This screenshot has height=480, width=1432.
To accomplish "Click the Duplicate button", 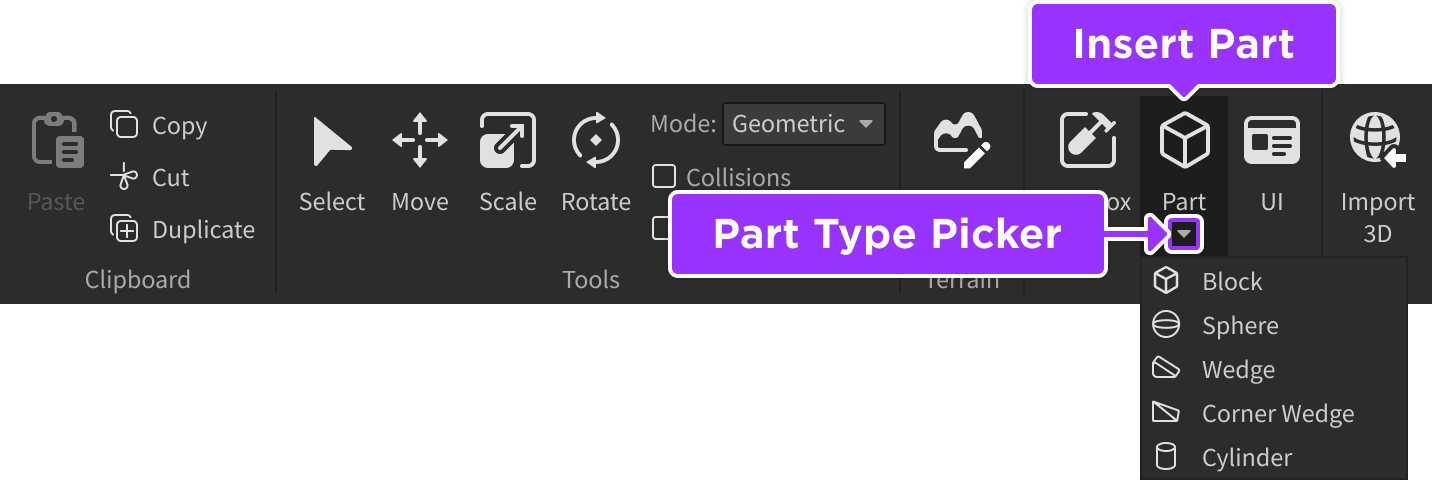I will coord(183,230).
